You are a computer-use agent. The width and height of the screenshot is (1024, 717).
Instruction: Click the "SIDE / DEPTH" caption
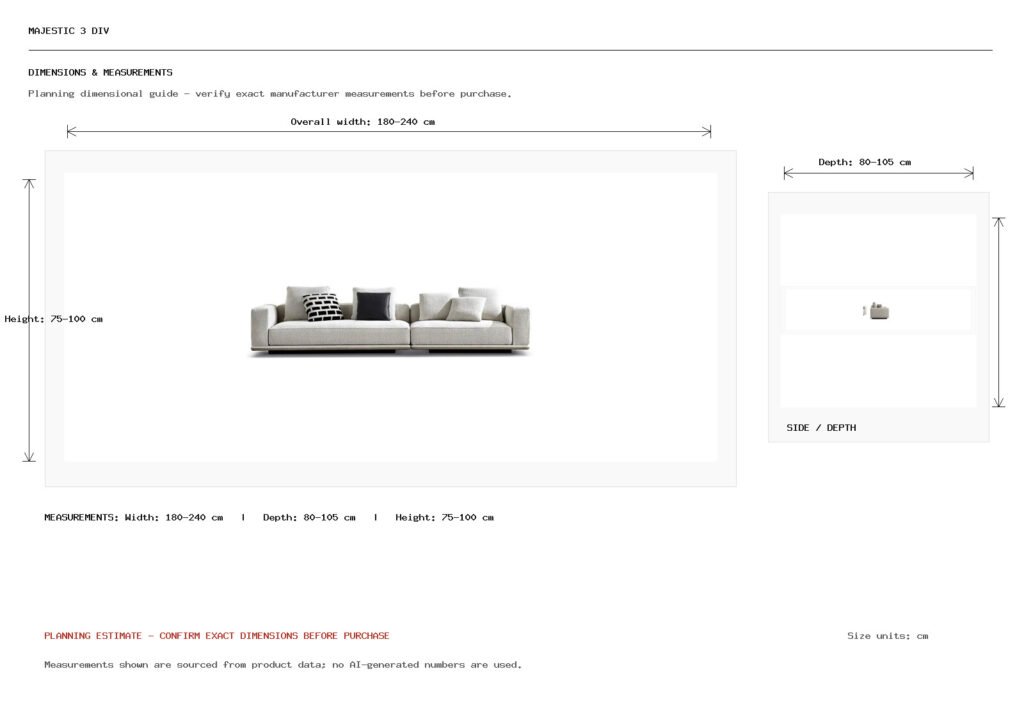coord(821,428)
